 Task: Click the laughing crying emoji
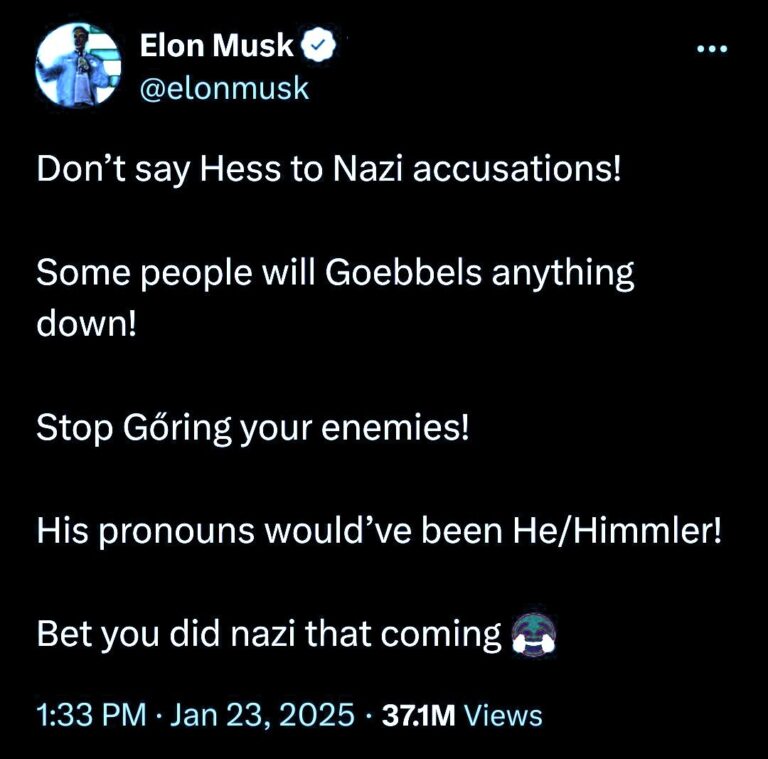click(532, 634)
